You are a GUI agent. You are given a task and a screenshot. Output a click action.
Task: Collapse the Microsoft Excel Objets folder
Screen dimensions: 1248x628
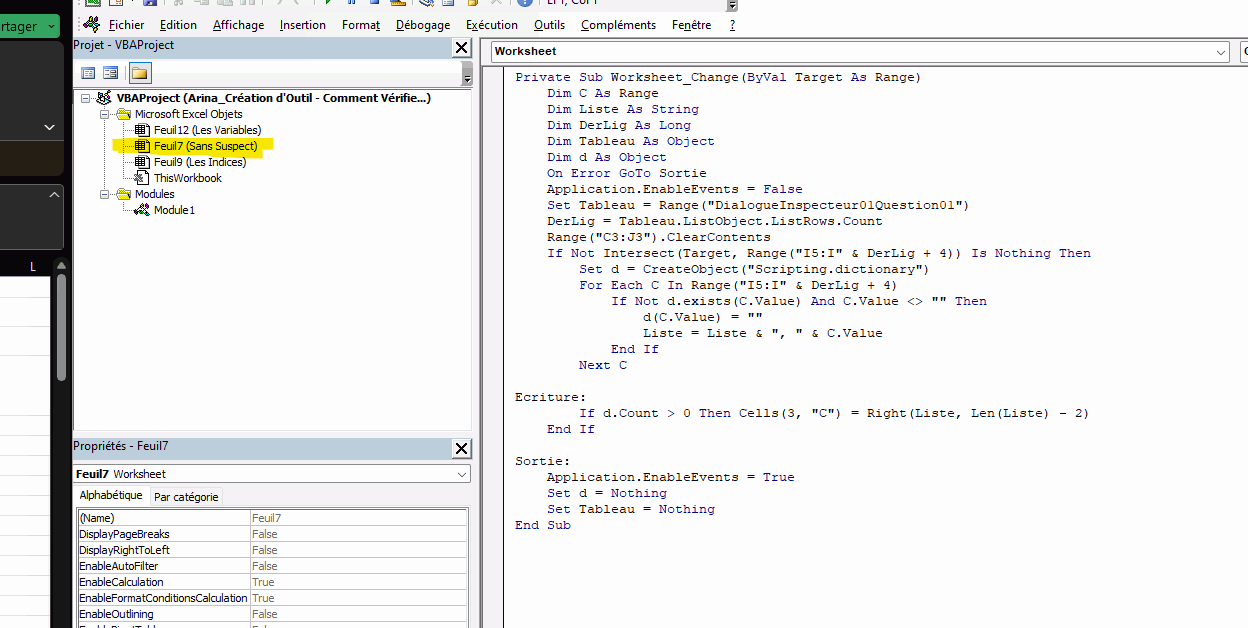103,114
